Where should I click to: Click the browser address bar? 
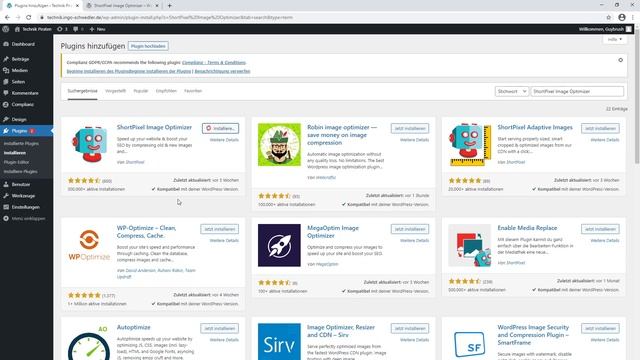[x=318, y=18]
